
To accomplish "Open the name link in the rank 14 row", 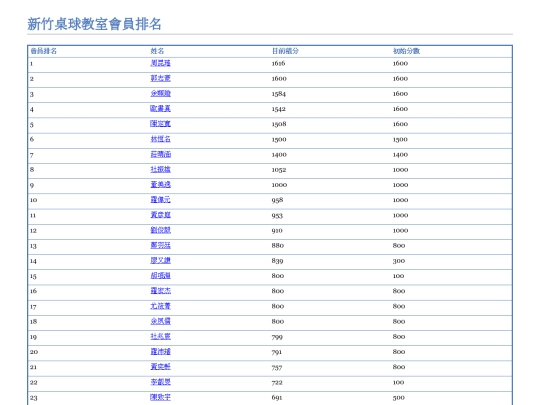I will coord(160,260).
